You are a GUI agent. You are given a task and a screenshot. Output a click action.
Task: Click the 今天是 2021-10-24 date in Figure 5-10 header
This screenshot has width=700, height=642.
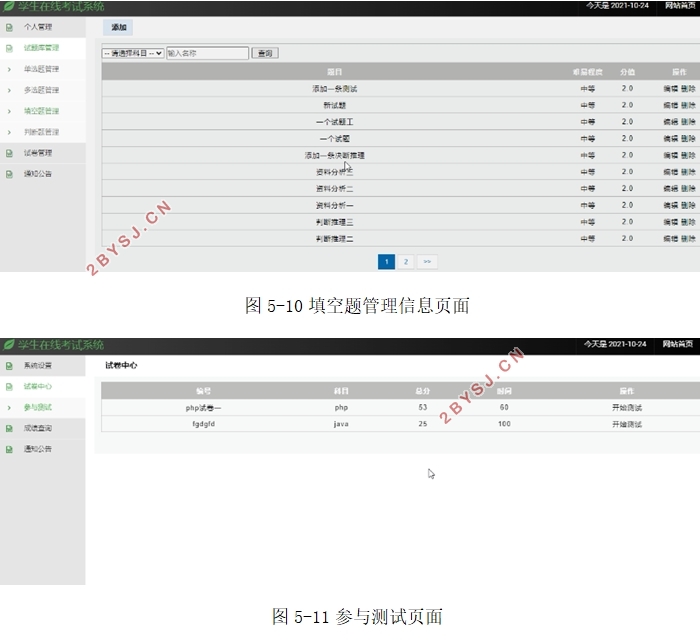[617, 6]
